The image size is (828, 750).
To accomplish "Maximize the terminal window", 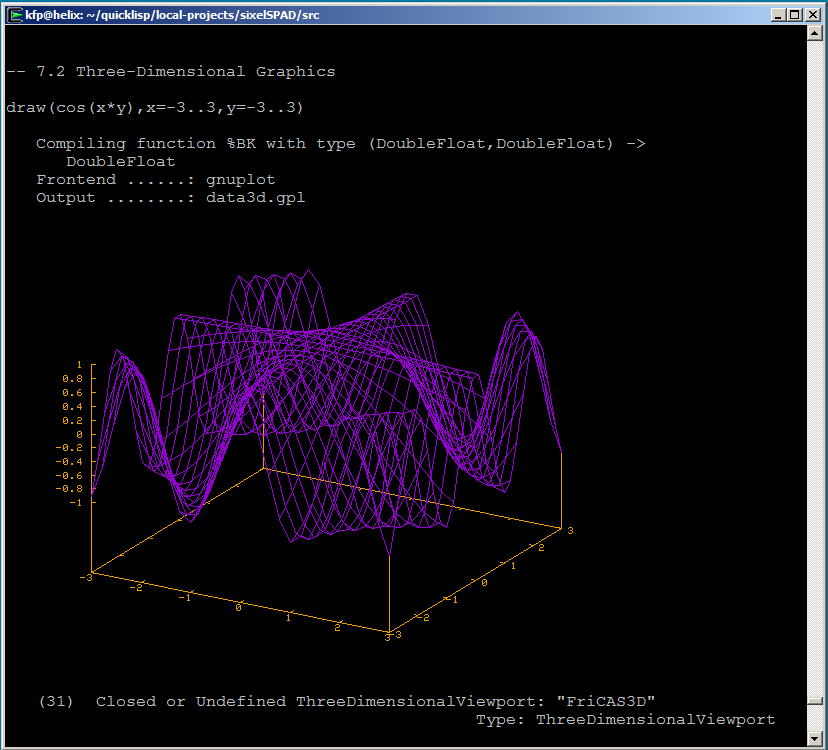I will click(x=795, y=15).
